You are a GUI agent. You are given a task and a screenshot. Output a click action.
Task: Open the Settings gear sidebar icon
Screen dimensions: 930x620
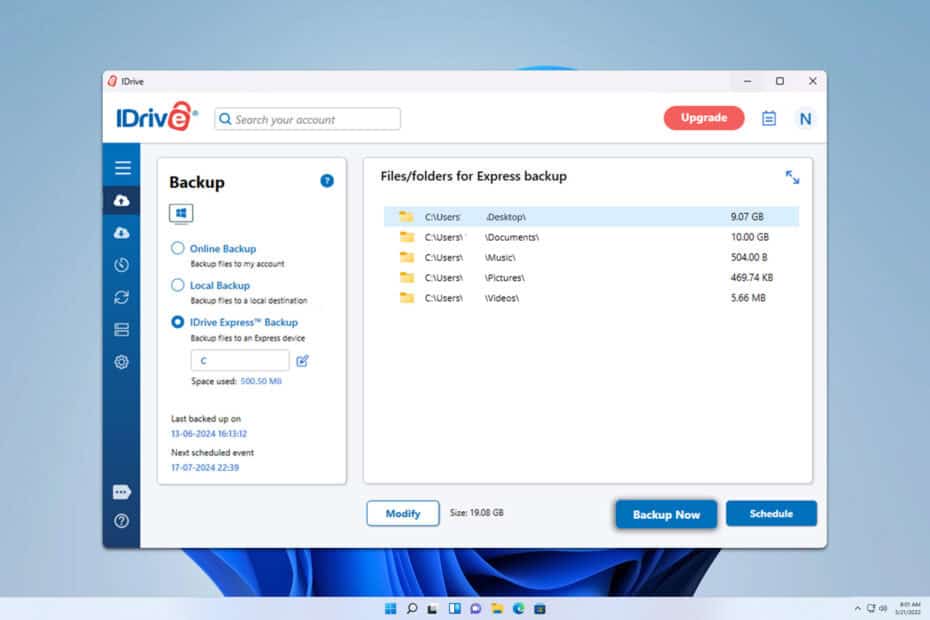[x=122, y=362]
